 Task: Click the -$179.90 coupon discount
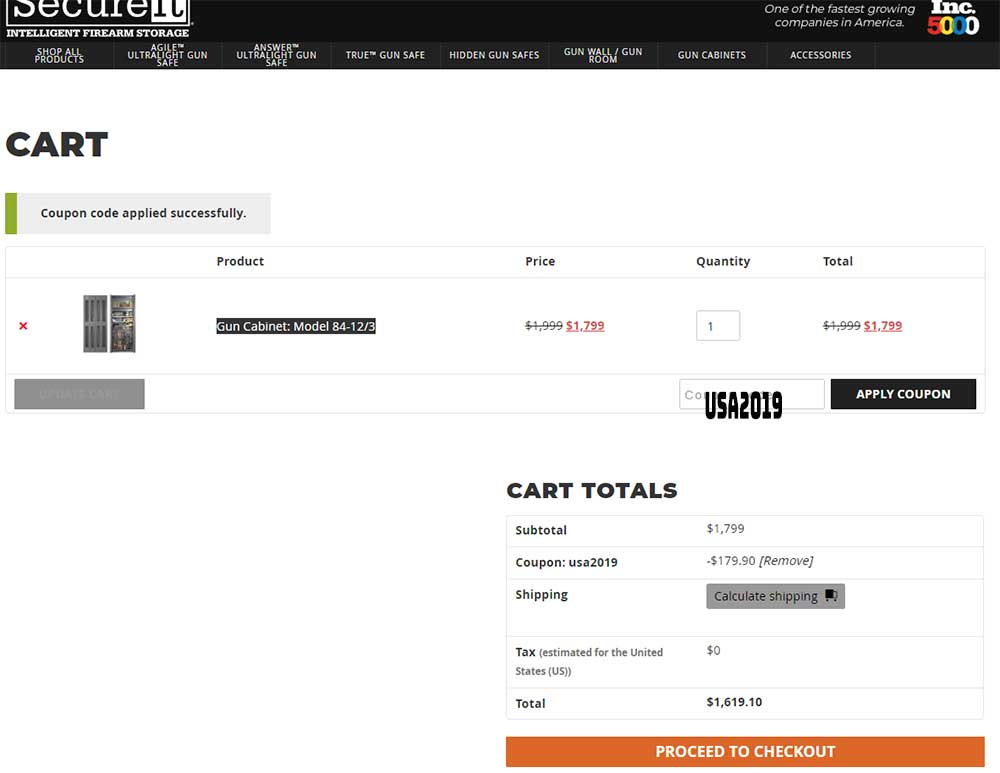coord(731,561)
